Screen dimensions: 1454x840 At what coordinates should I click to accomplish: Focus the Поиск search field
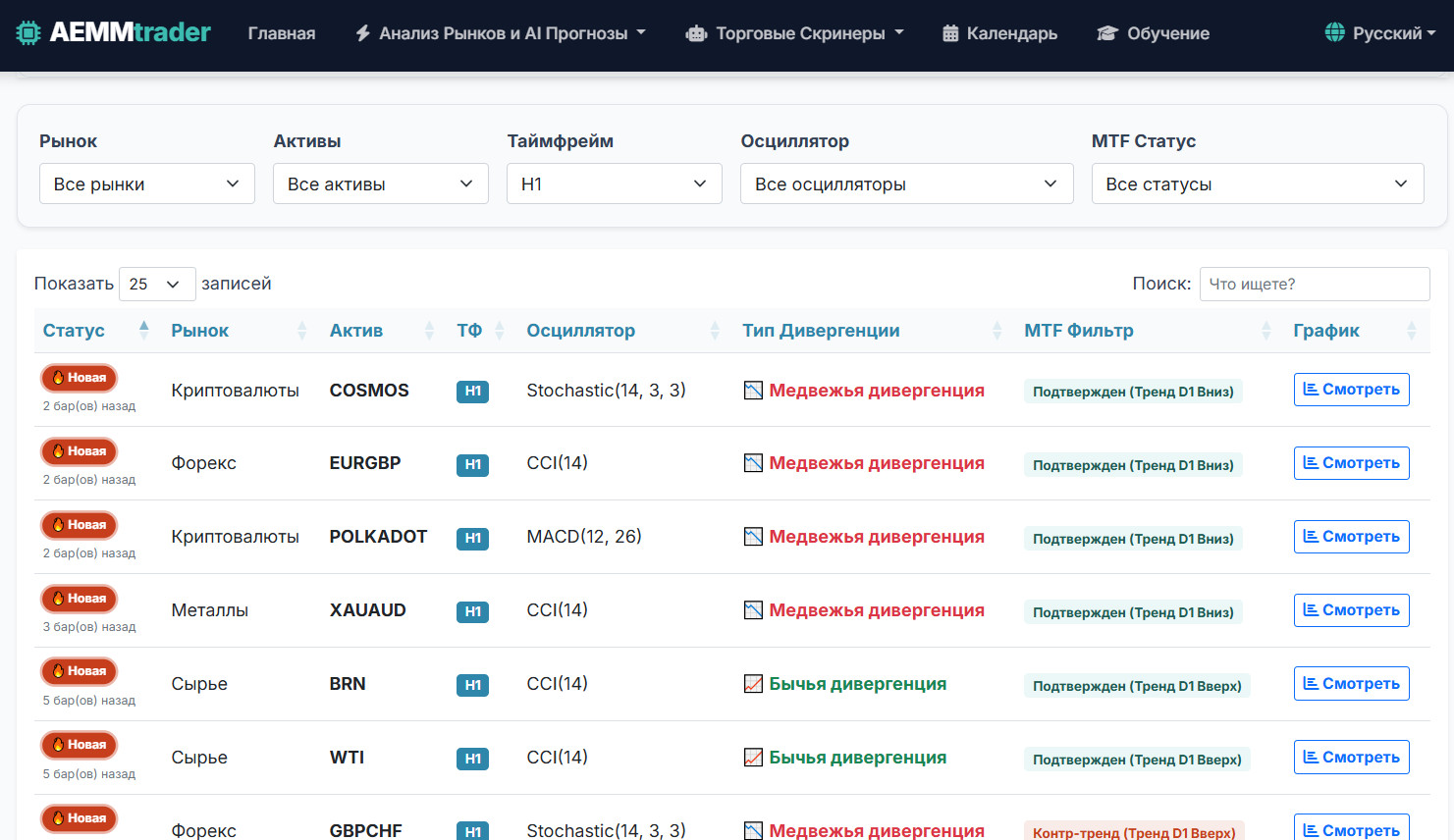click(1315, 284)
